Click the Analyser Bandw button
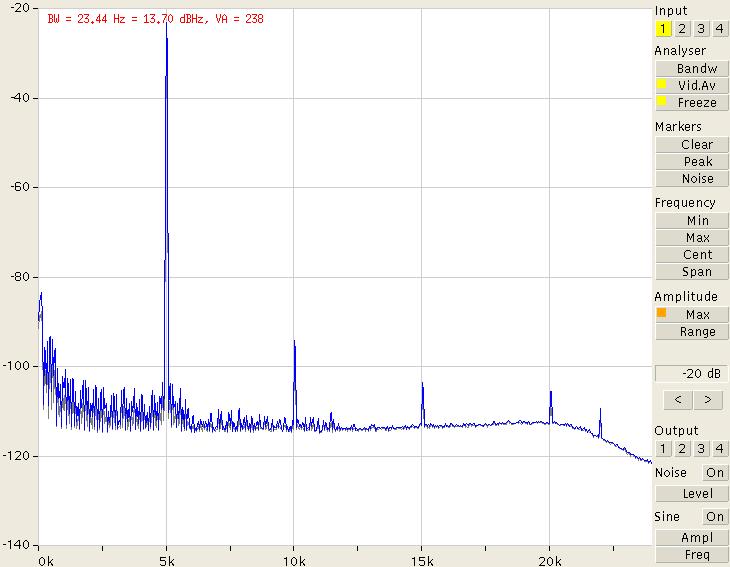730x567 pixels. [x=692, y=68]
